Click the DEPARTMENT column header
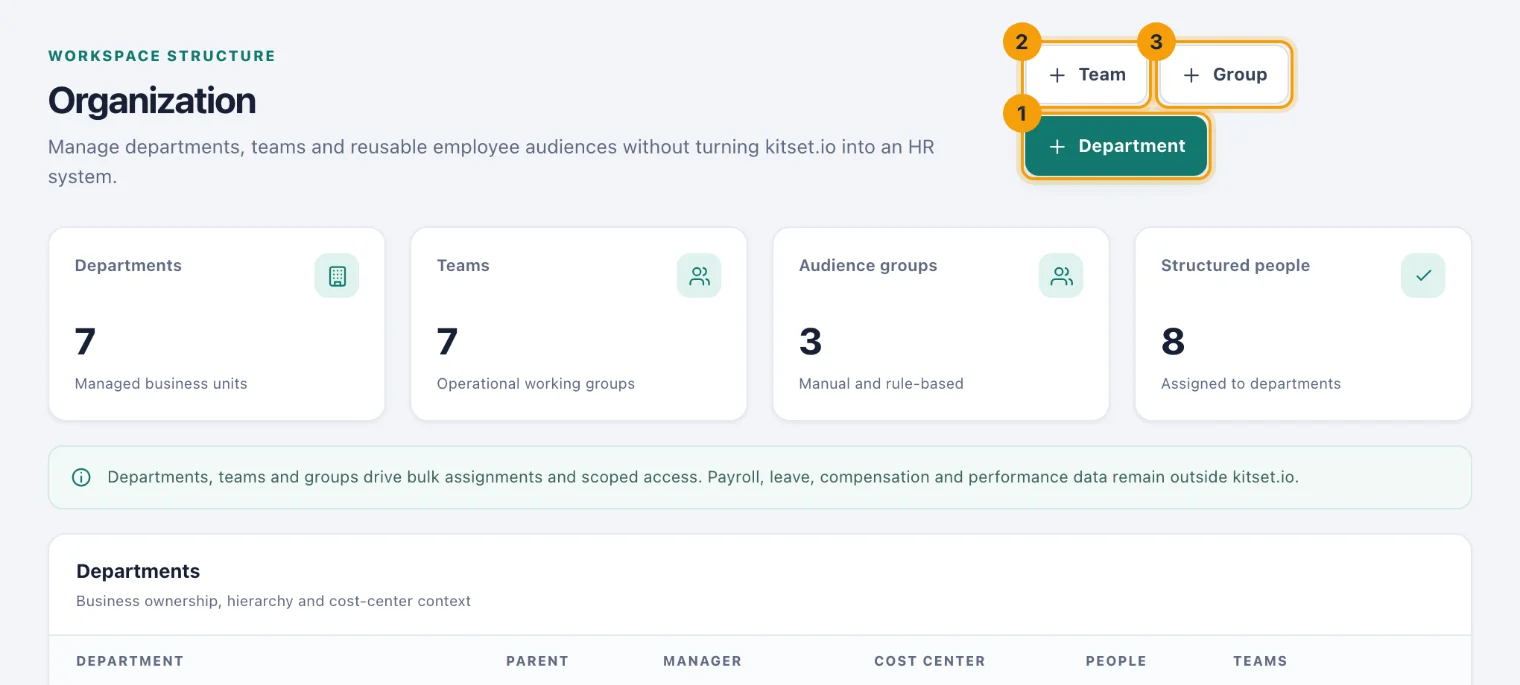This screenshot has height=685, width=1520. [x=130, y=661]
